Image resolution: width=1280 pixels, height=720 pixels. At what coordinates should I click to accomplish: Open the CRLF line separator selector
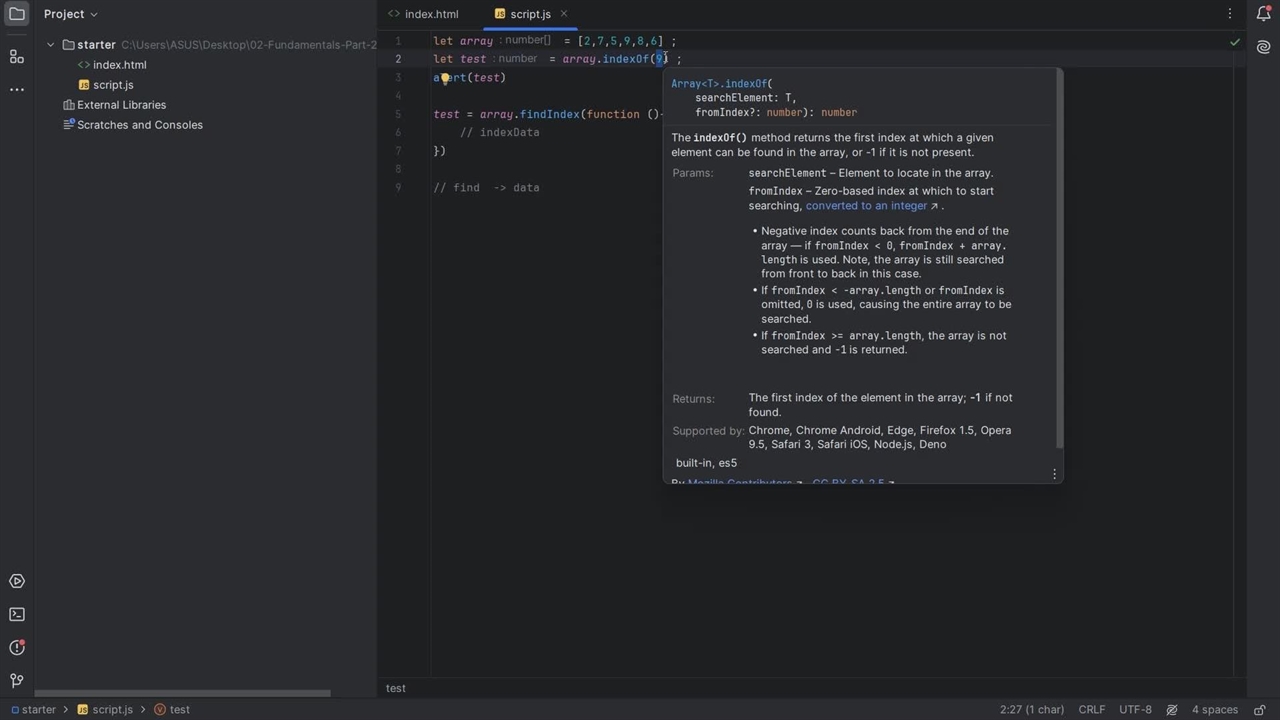[1091, 710]
